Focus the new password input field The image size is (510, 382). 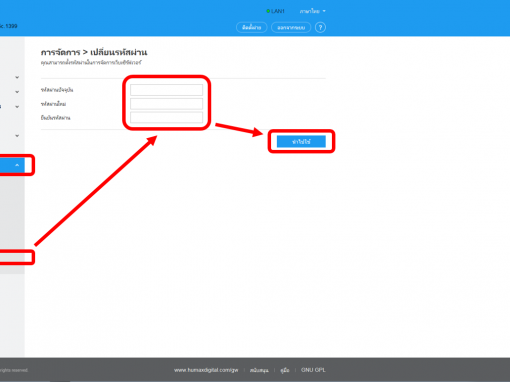click(166, 104)
